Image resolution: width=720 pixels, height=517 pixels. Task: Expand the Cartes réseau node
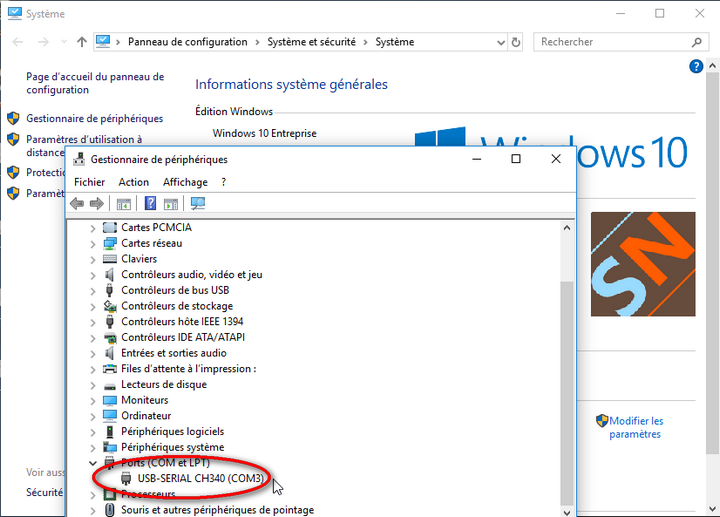(93, 244)
